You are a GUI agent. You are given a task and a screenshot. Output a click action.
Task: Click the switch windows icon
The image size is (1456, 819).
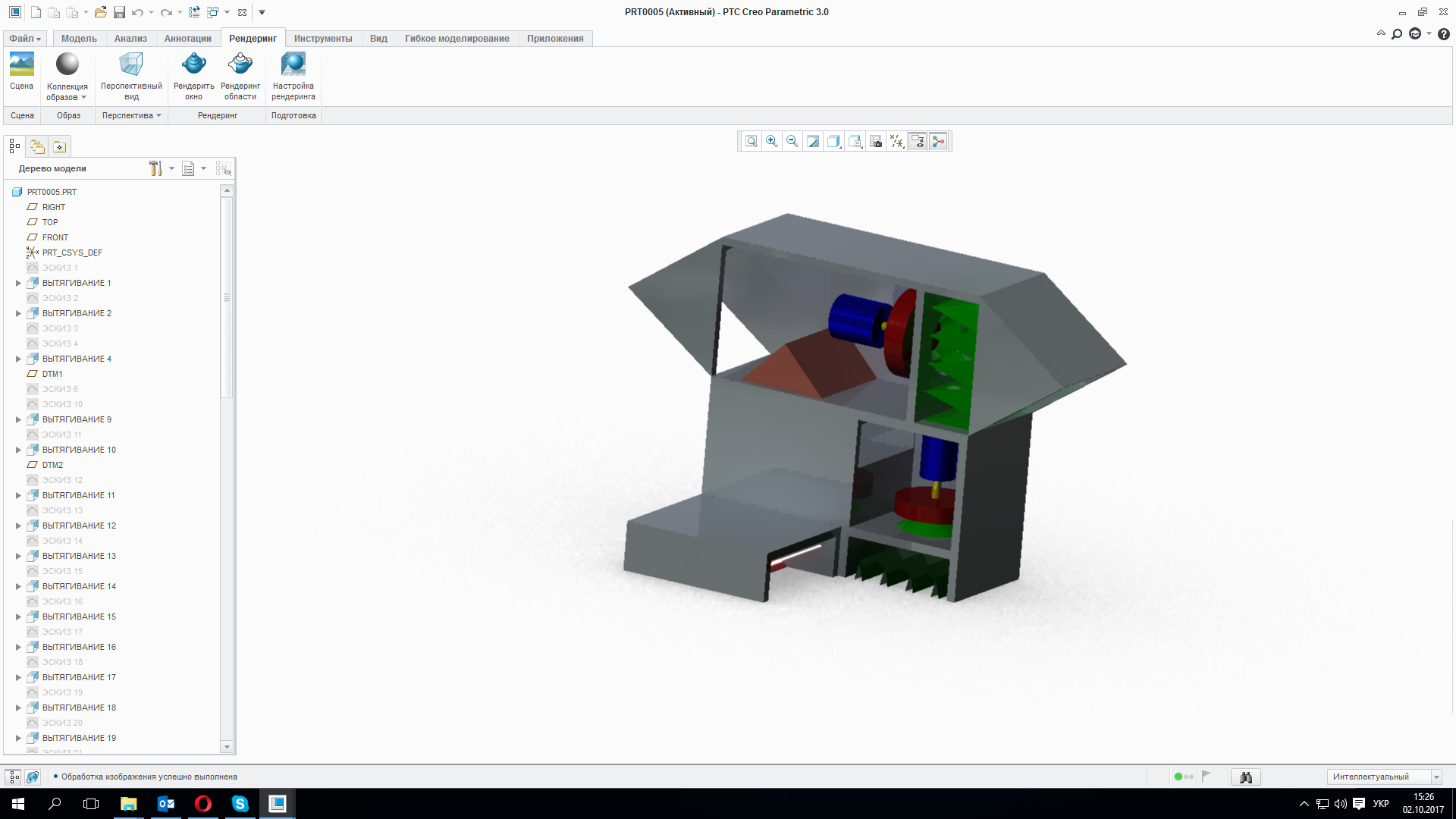(213, 12)
